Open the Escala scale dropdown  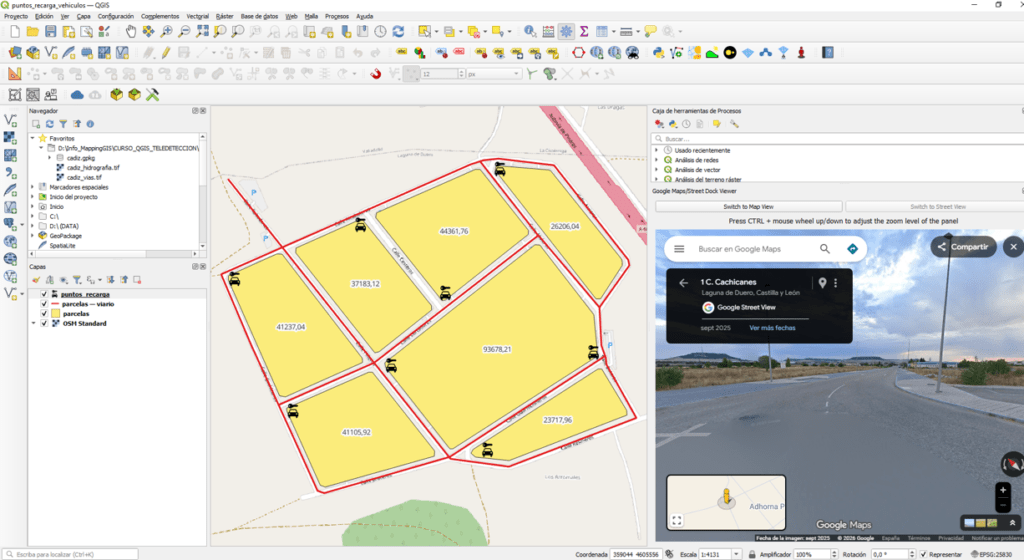(x=736, y=554)
